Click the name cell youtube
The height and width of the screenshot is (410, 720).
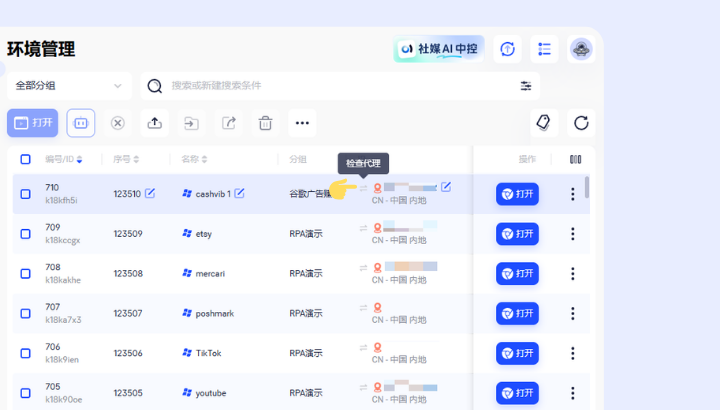coord(211,393)
